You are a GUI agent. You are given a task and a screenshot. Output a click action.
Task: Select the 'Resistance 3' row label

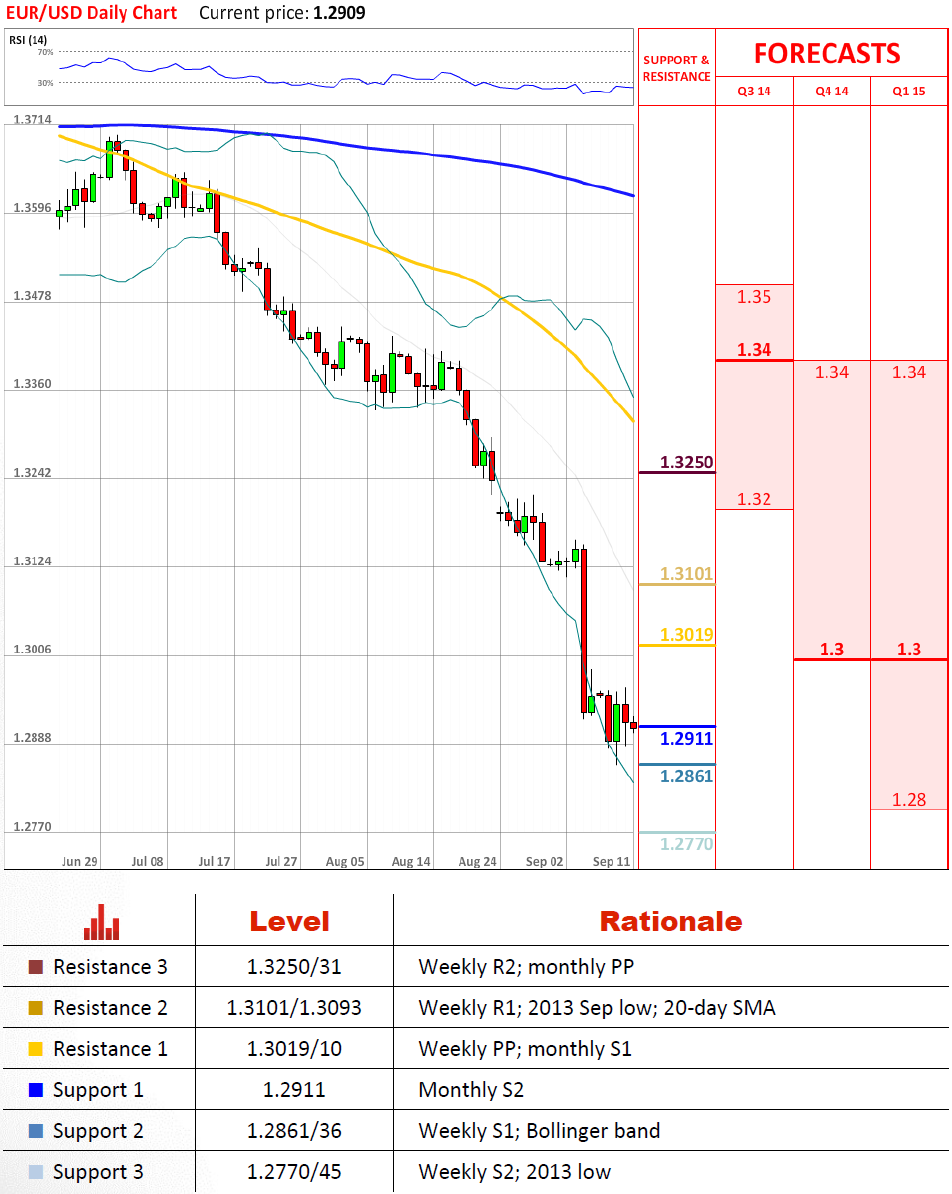[x=110, y=967]
